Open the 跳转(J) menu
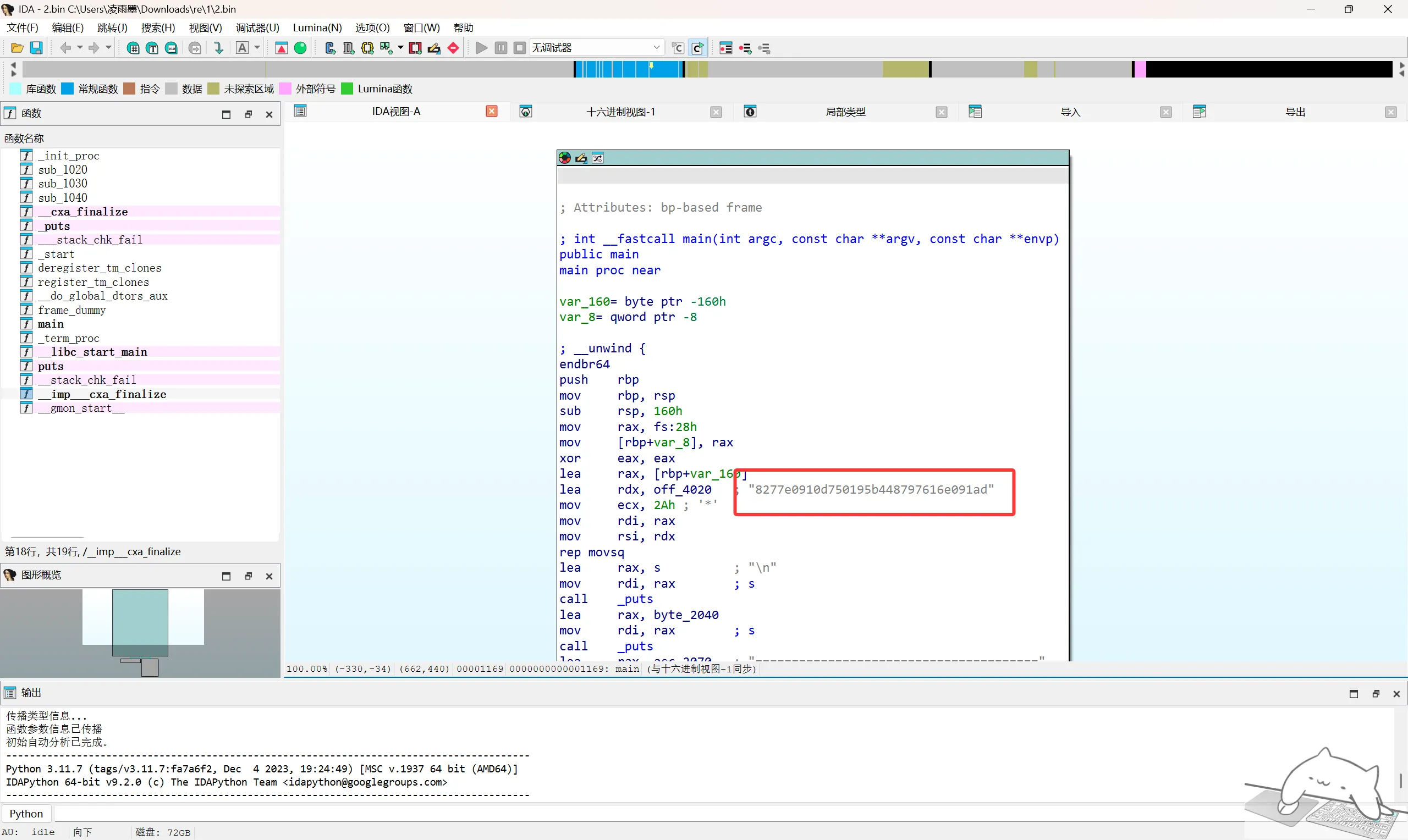This screenshot has height=840, width=1408. coord(112,27)
